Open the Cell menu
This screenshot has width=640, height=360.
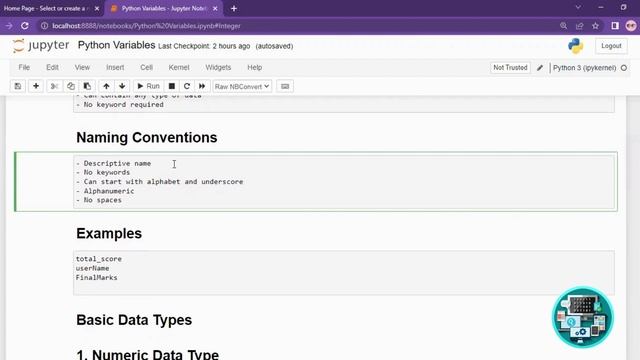click(x=147, y=67)
